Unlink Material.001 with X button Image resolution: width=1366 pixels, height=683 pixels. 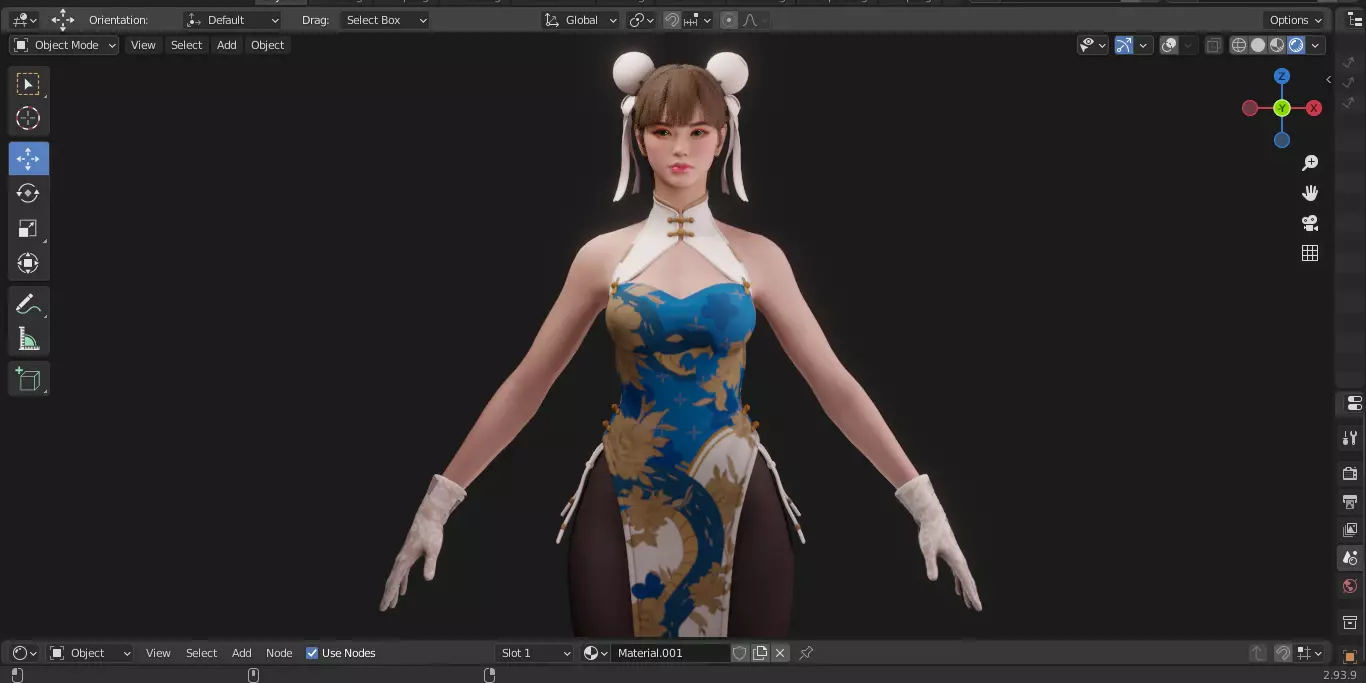(x=780, y=653)
